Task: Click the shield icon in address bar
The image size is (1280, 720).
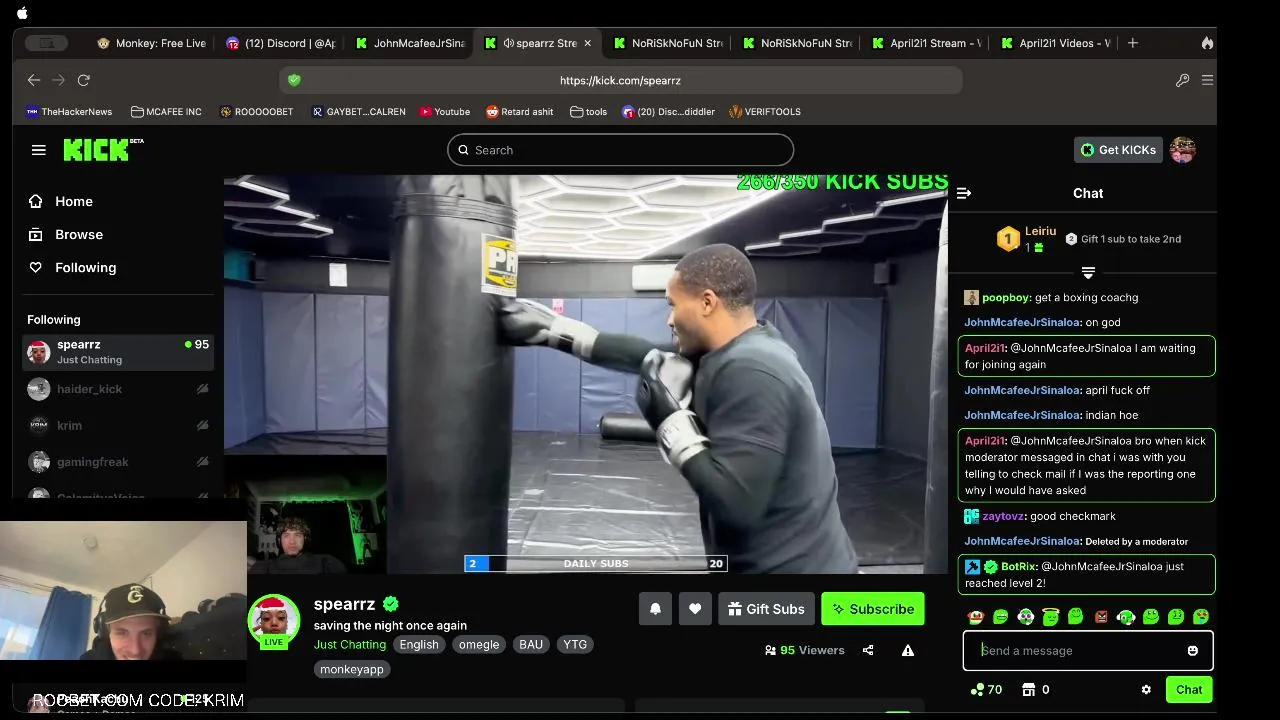Action: coord(294,80)
